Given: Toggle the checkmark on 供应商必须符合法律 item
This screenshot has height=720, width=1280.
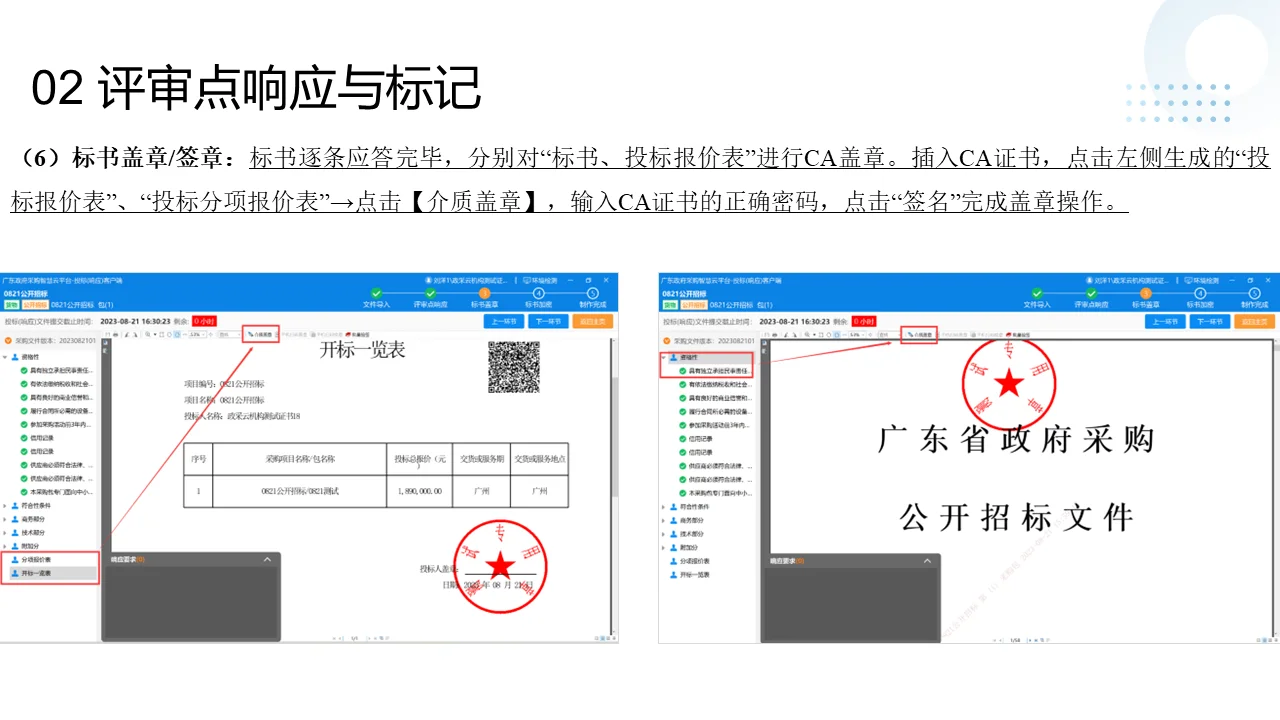Looking at the screenshot, I should pos(24,465).
